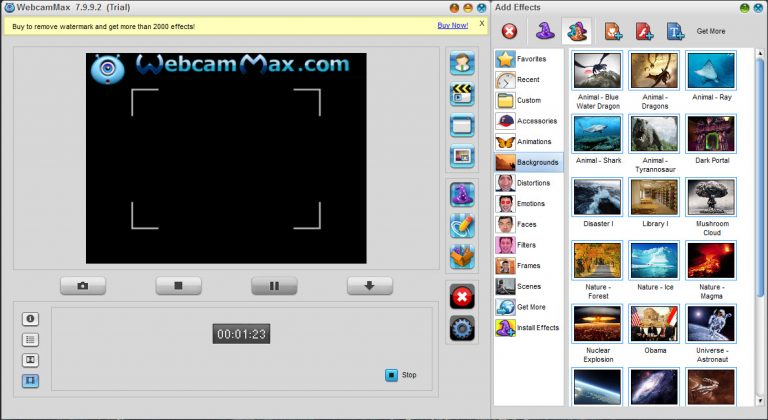Screen dimensions: 768x420
Task: Dismiss the trial watermark banner
Action: 481,23
